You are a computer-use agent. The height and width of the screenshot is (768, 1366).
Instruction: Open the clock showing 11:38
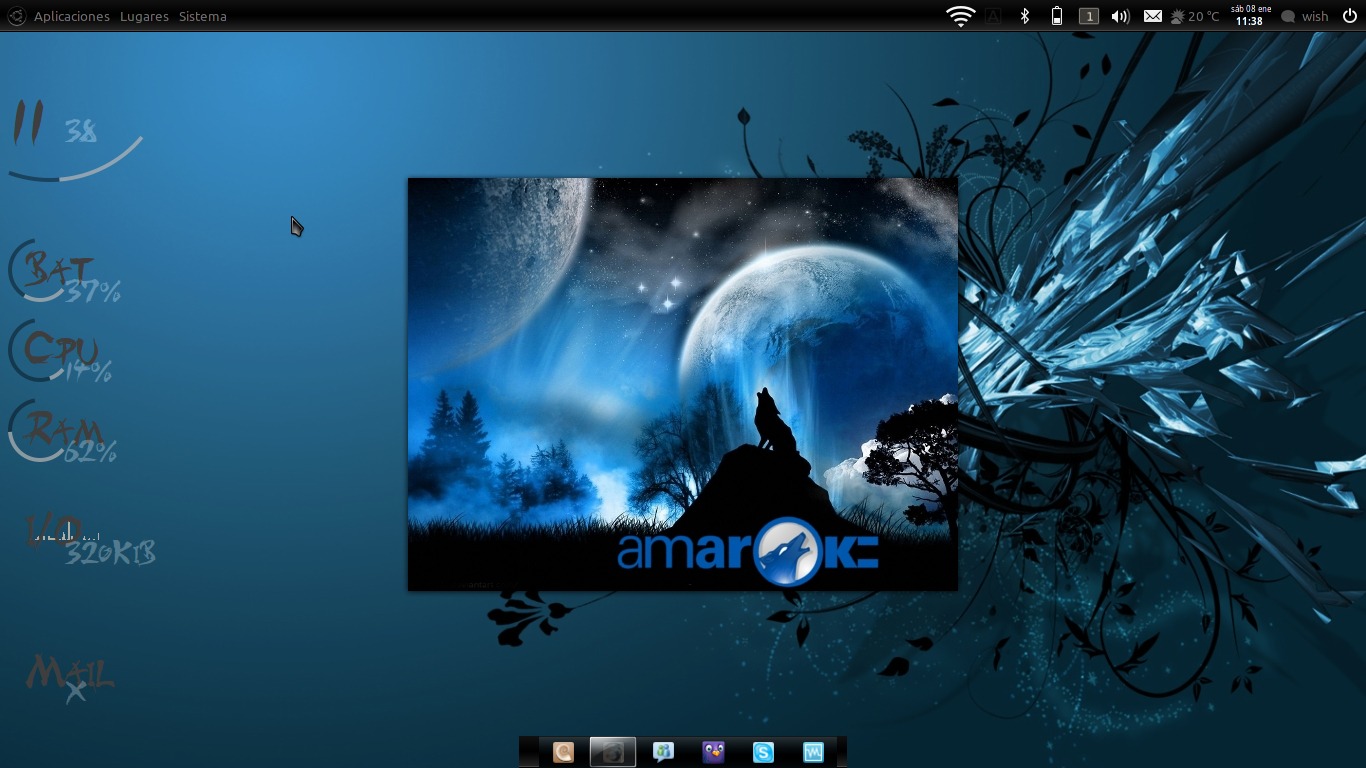pyautogui.click(x=1250, y=15)
